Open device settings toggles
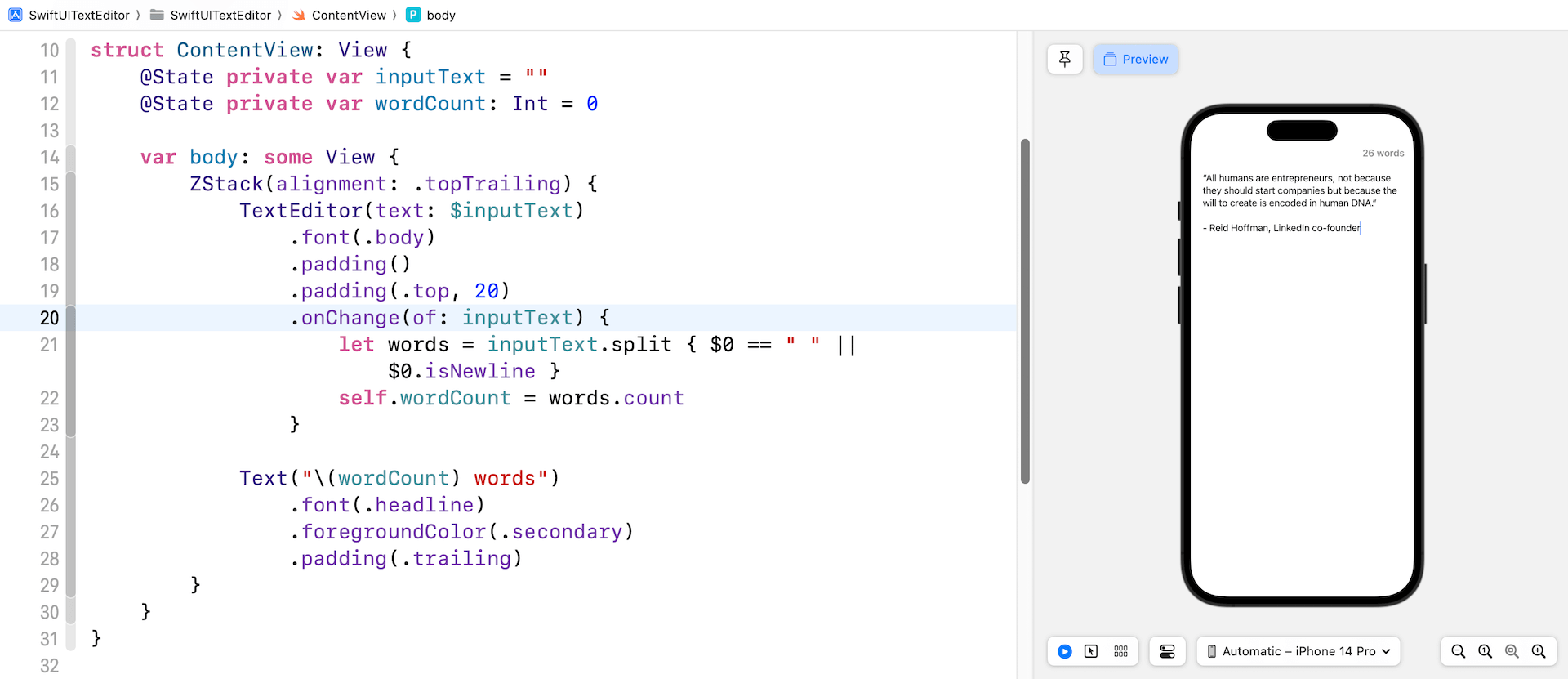The height and width of the screenshot is (679, 1568). pos(1168,651)
